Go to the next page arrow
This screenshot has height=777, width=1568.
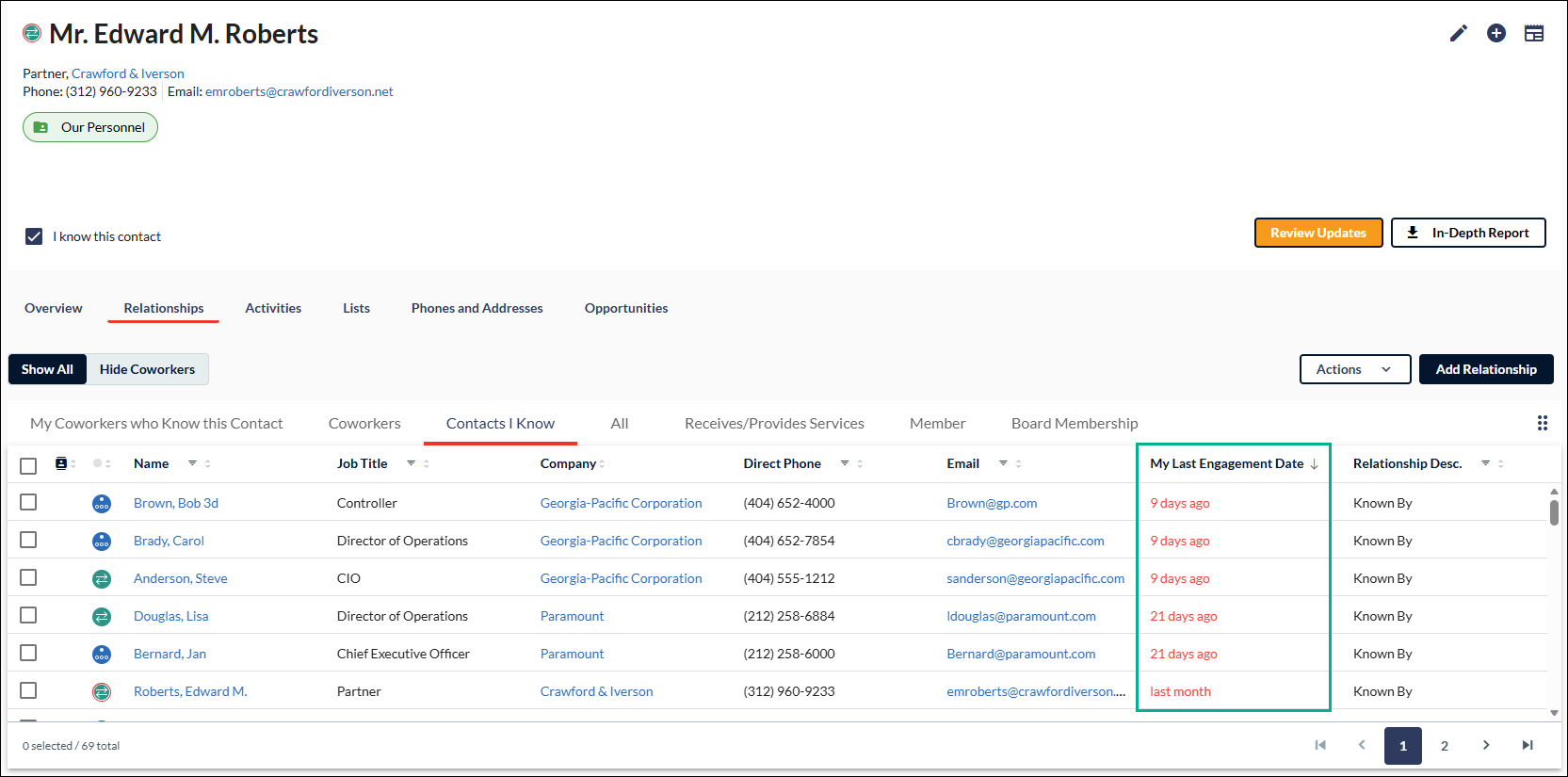point(1486,745)
